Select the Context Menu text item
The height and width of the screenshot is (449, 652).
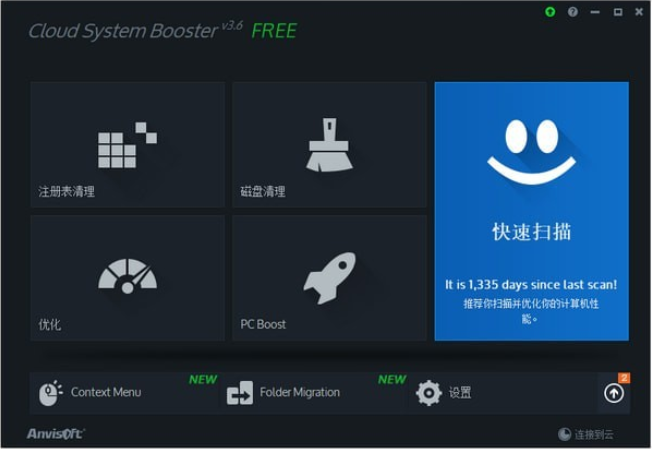tap(106, 392)
